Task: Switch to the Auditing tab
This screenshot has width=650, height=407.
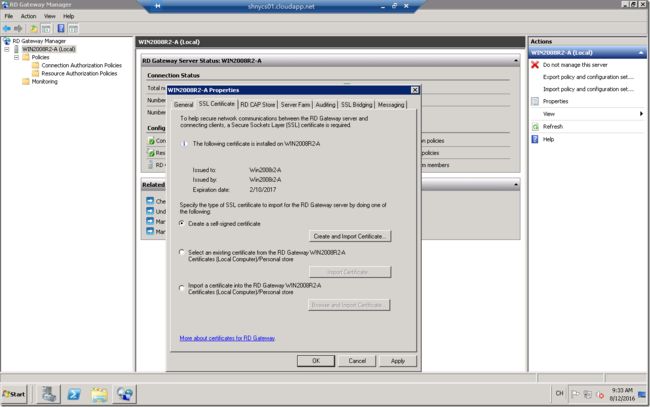Action: point(325,105)
